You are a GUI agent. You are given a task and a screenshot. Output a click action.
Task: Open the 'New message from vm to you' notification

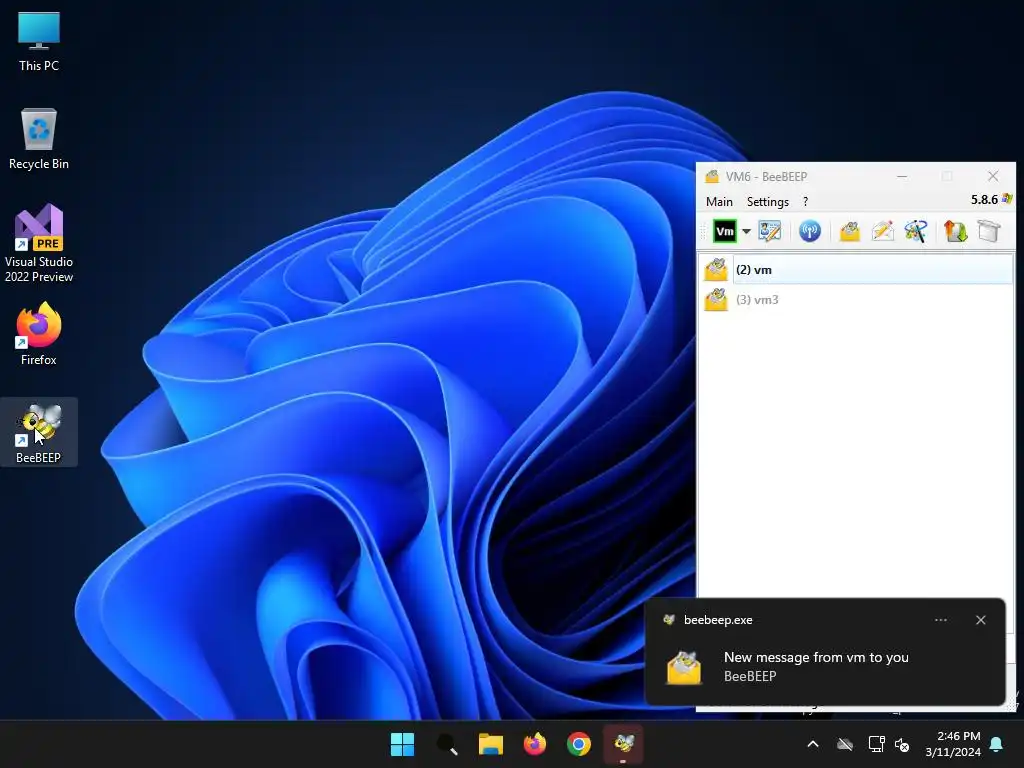(825, 651)
